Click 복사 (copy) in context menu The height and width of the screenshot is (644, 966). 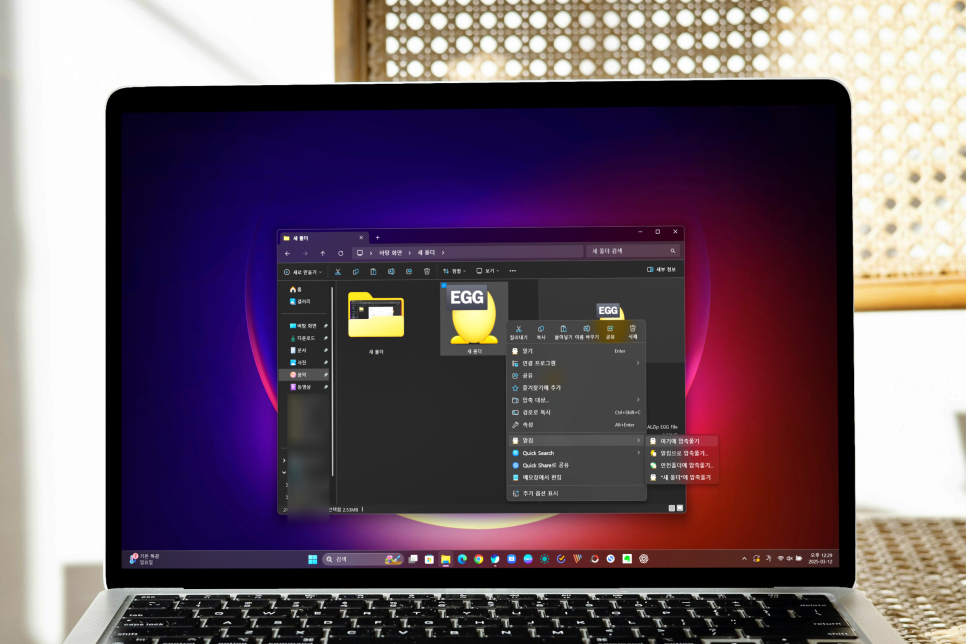pyautogui.click(x=541, y=333)
